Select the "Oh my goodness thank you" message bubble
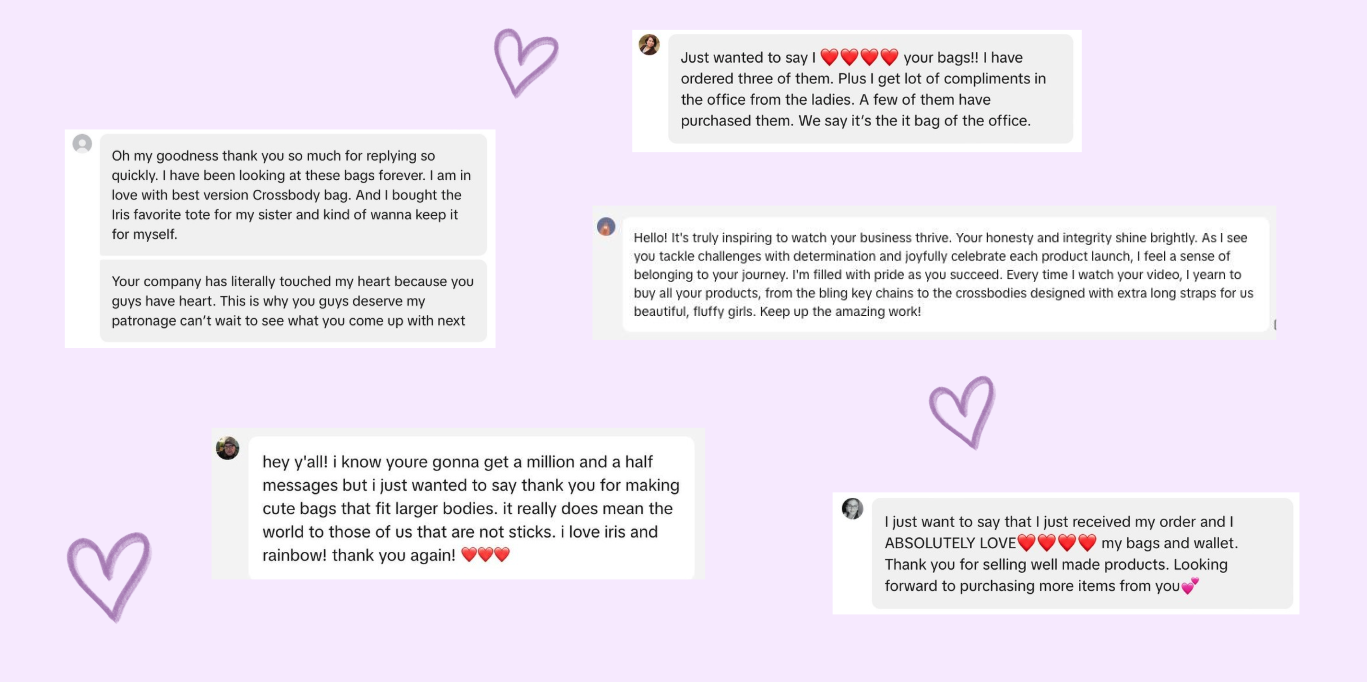This screenshot has height=682, width=1367. pyautogui.click(x=293, y=195)
